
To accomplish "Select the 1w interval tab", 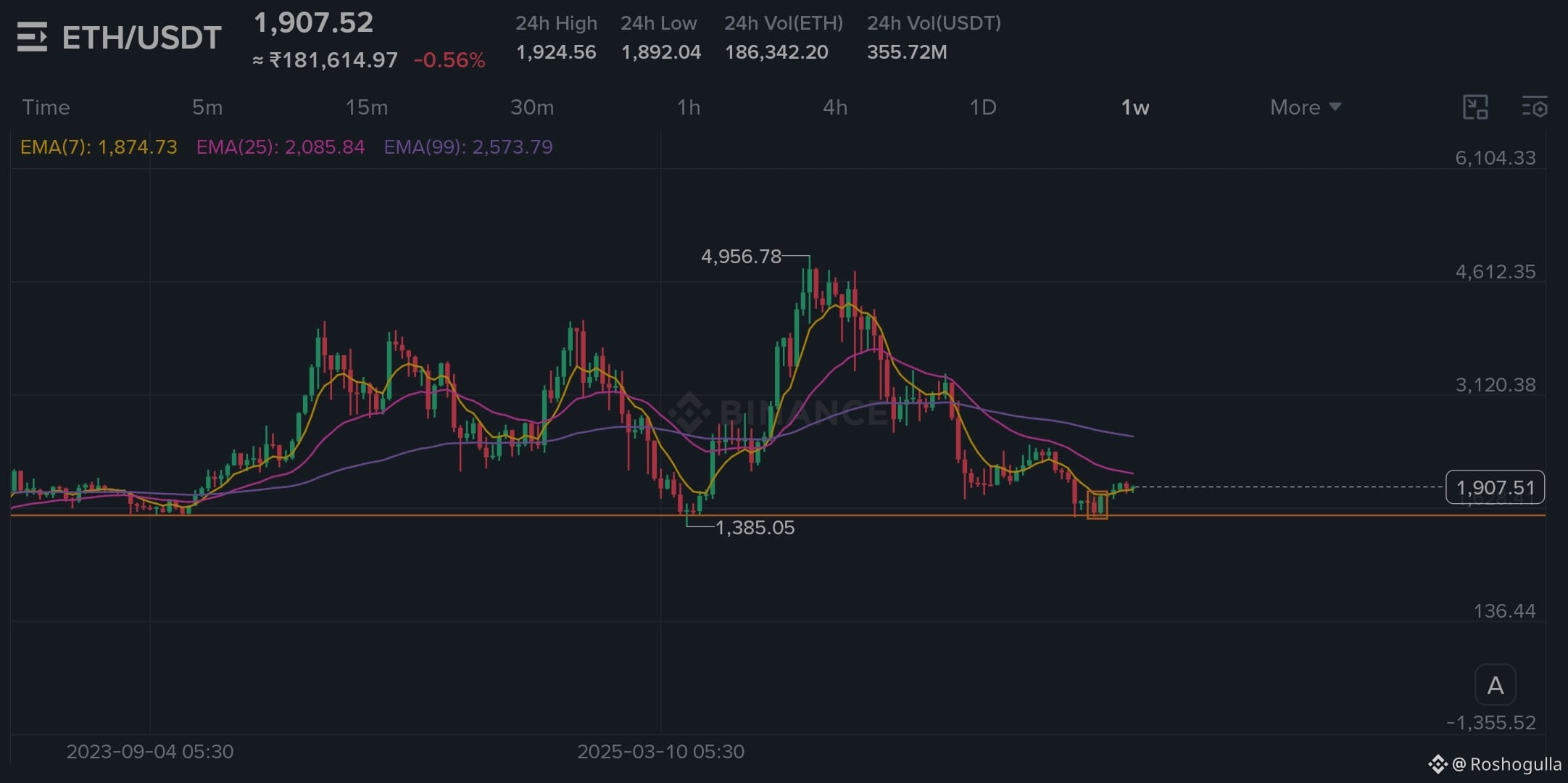I will pyautogui.click(x=1135, y=107).
